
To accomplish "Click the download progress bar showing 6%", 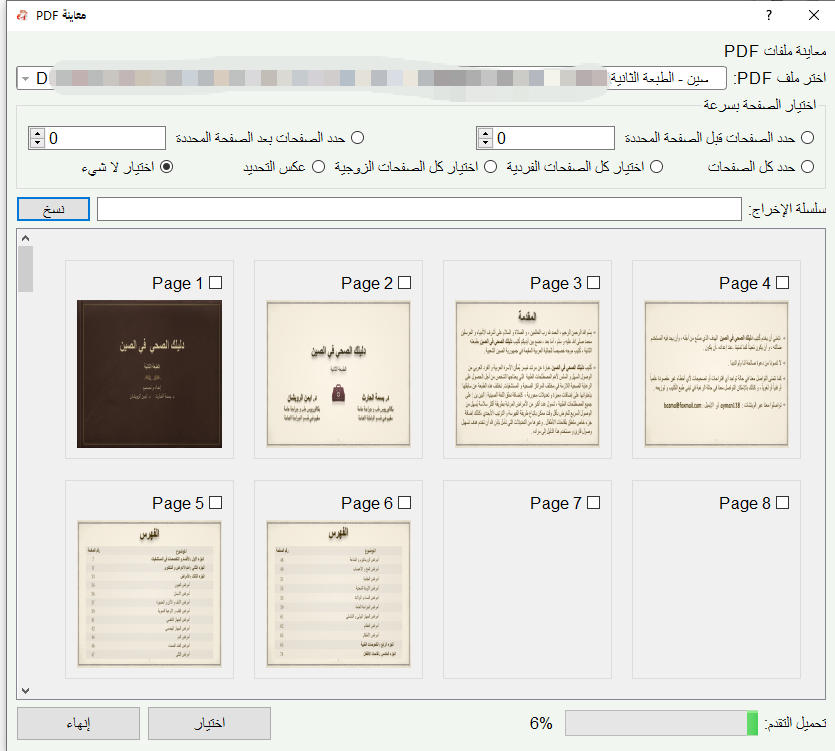I will (660, 723).
